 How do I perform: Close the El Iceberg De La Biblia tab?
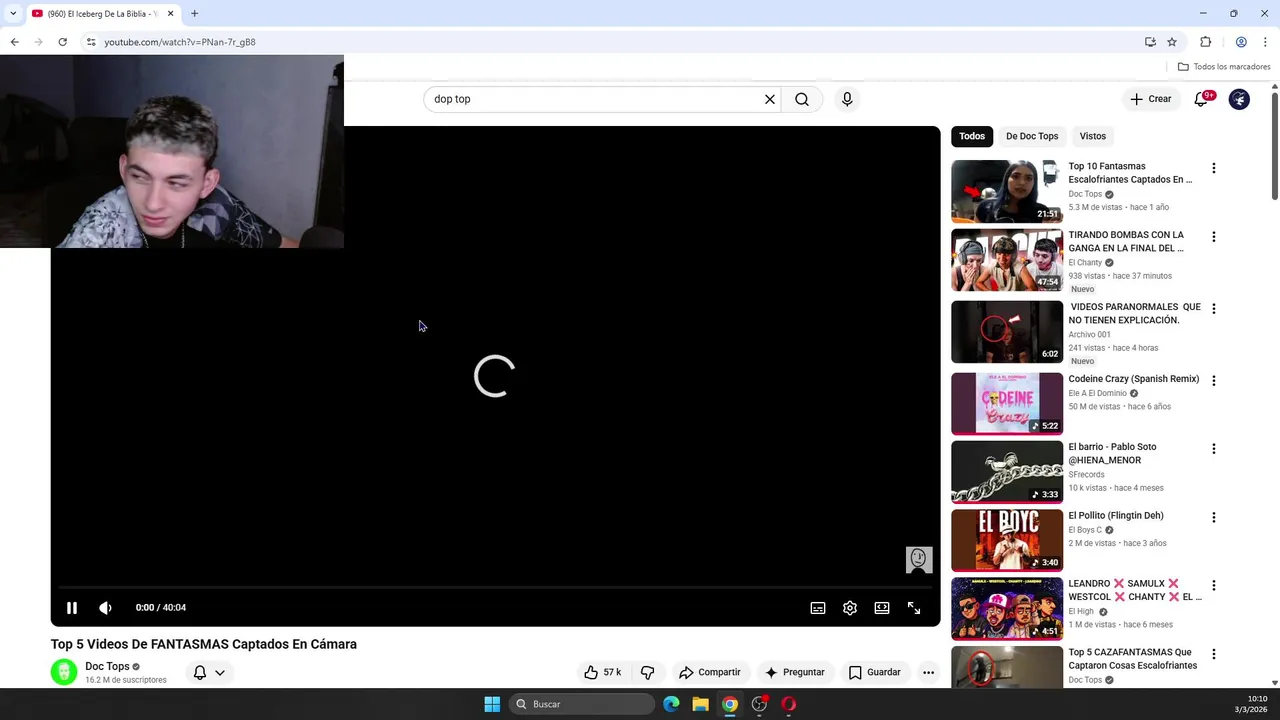click(x=170, y=13)
